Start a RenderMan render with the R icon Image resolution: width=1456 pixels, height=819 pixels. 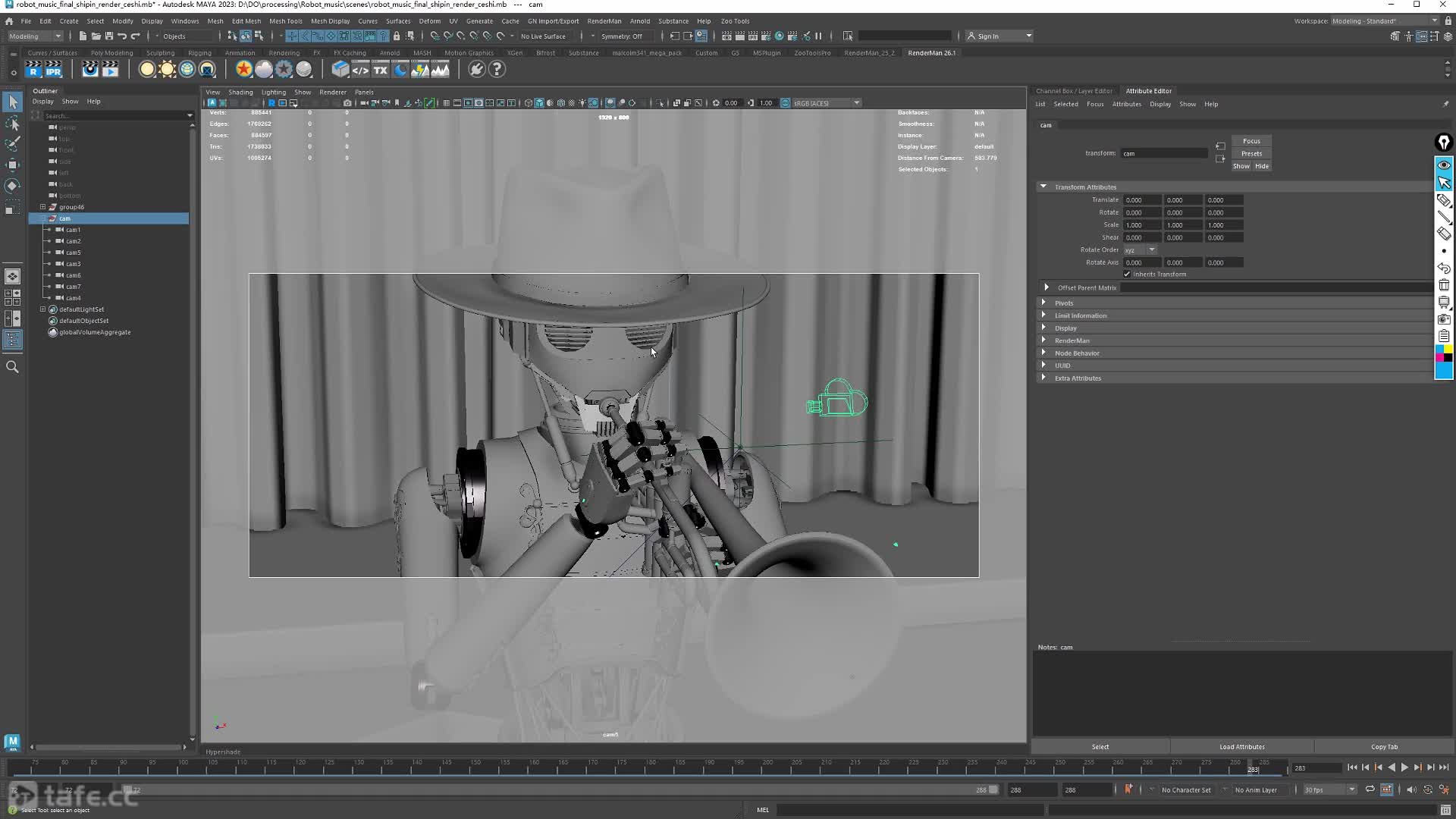click(33, 70)
